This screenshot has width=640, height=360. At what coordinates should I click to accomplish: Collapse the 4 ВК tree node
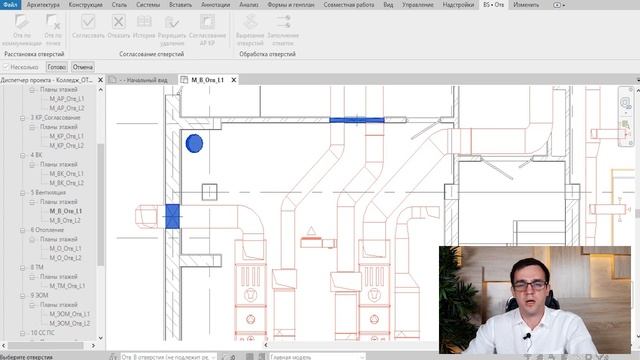pyautogui.click(x=23, y=155)
